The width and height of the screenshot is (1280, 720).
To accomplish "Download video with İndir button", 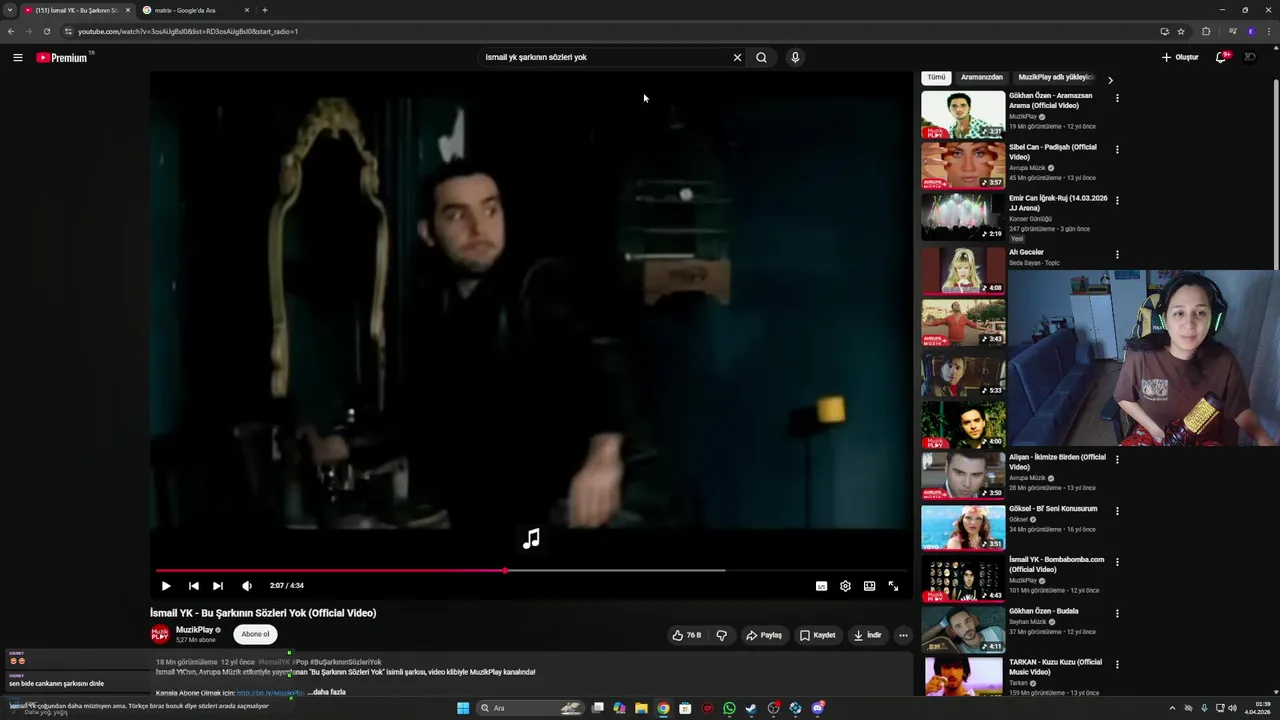I will coord(867,635).
